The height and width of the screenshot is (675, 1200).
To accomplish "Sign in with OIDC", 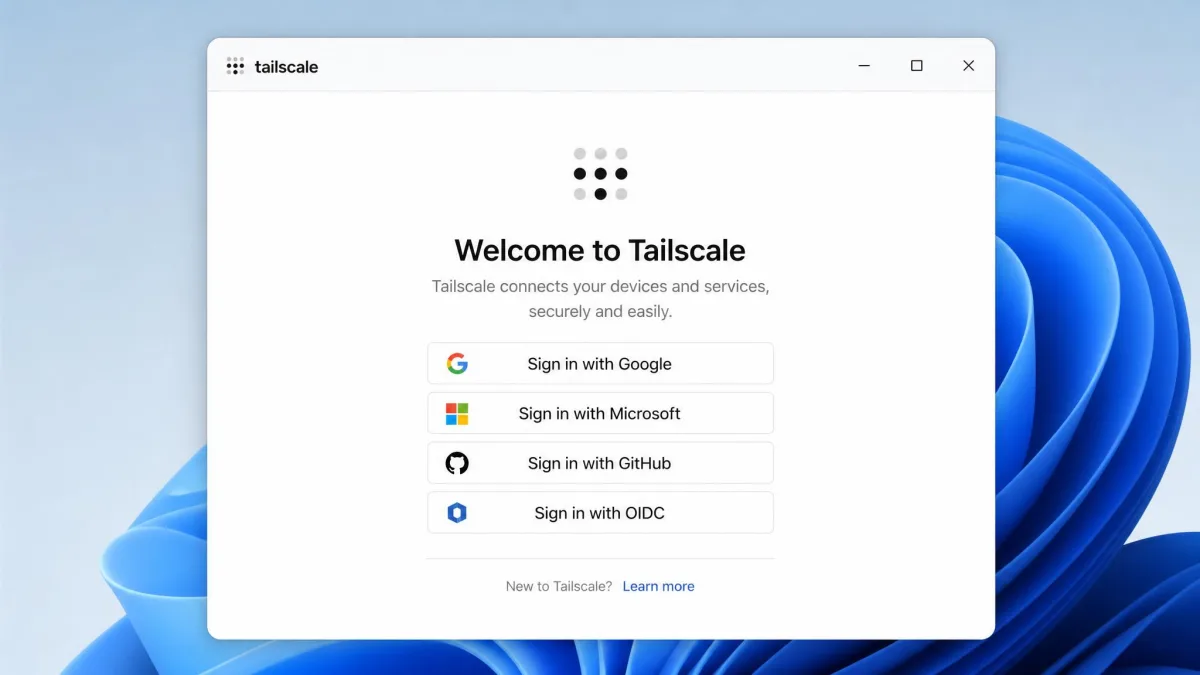I will tap(600, 512).
